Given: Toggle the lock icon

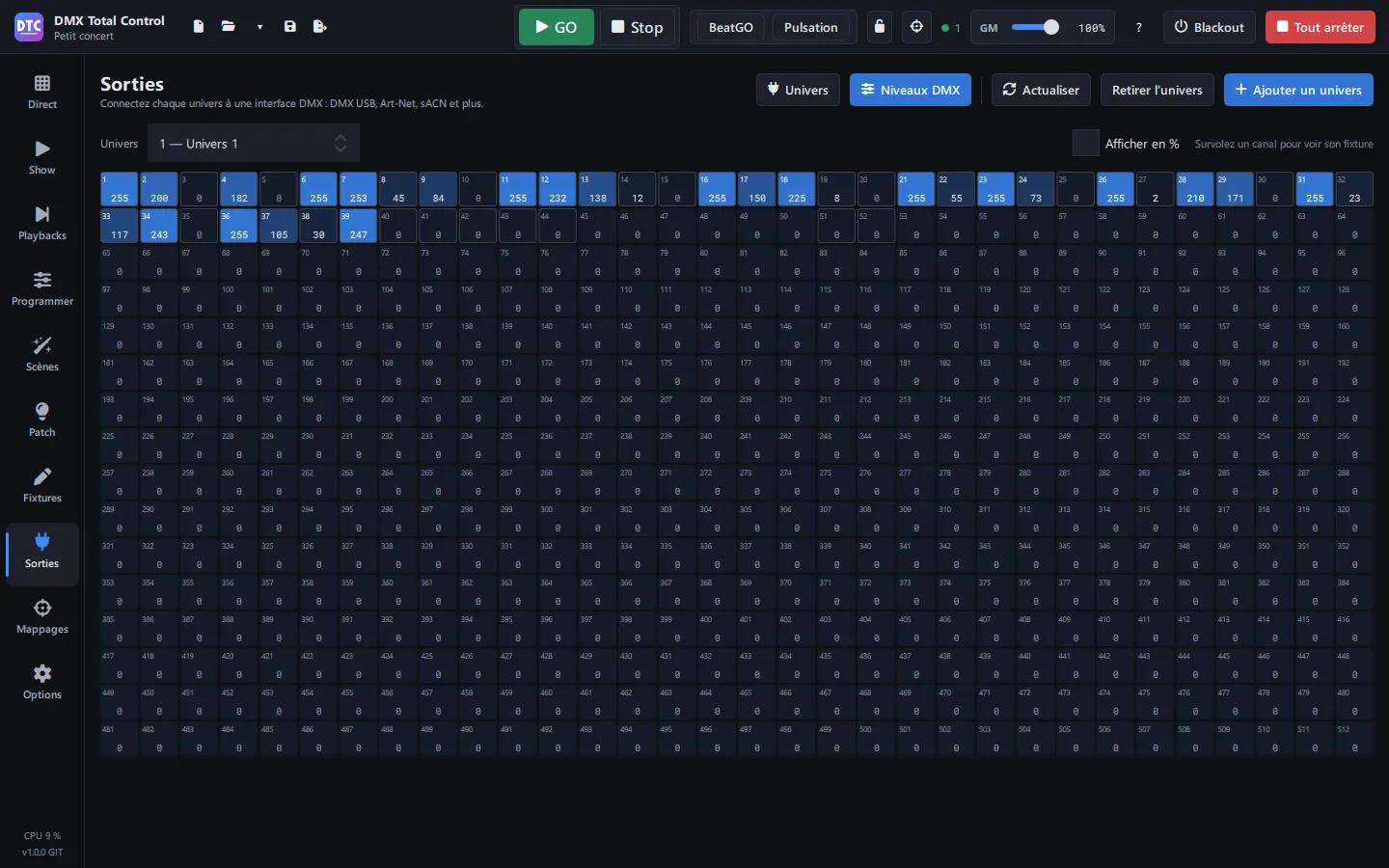Looking at the screenshot, I should [880, 27].
